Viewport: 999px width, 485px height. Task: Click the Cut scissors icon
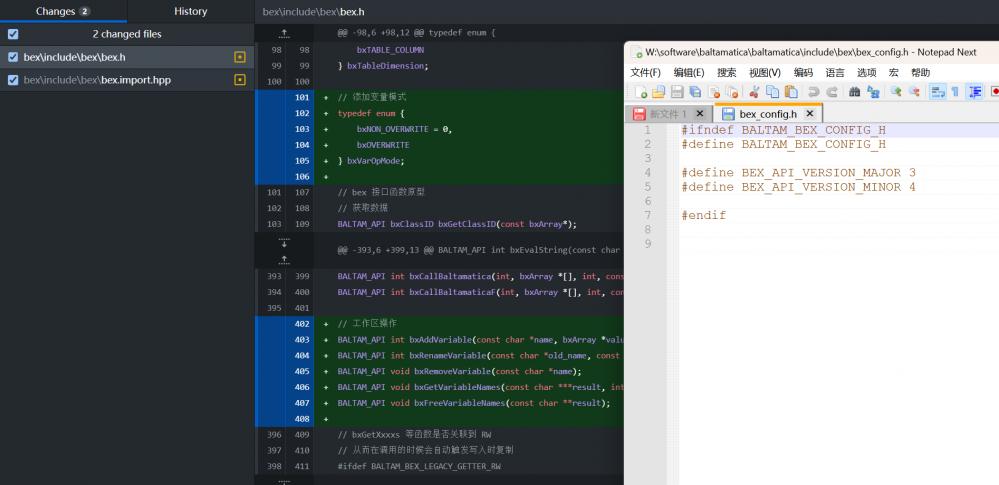(755, 91)
